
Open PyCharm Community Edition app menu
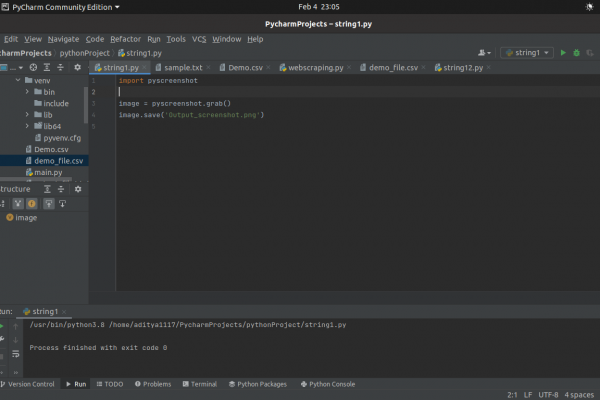(x=61, y=7)
